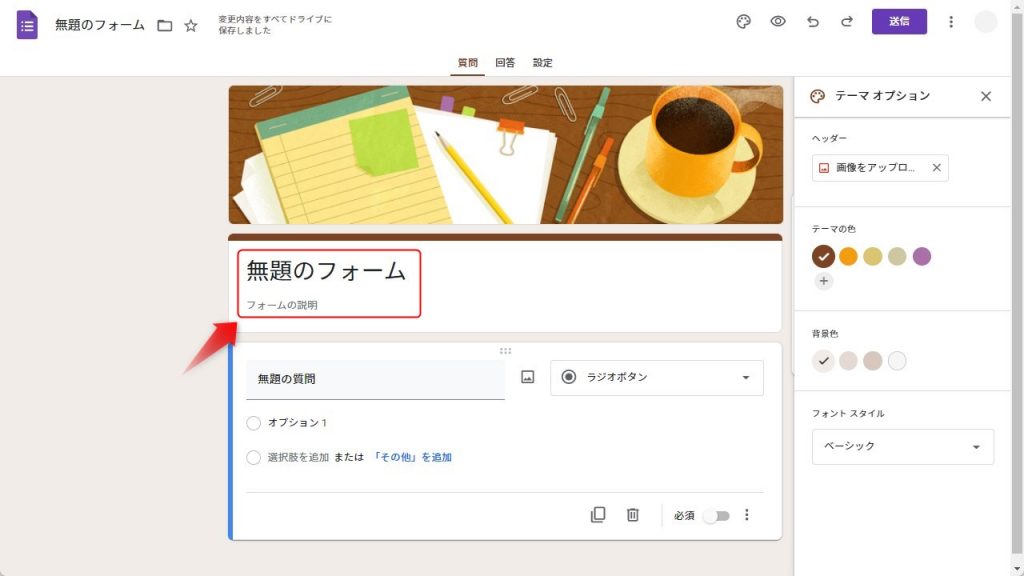Open the more options menu beside 送信
This screenshot has height=576, width=1024.
[x=951, y=22]
